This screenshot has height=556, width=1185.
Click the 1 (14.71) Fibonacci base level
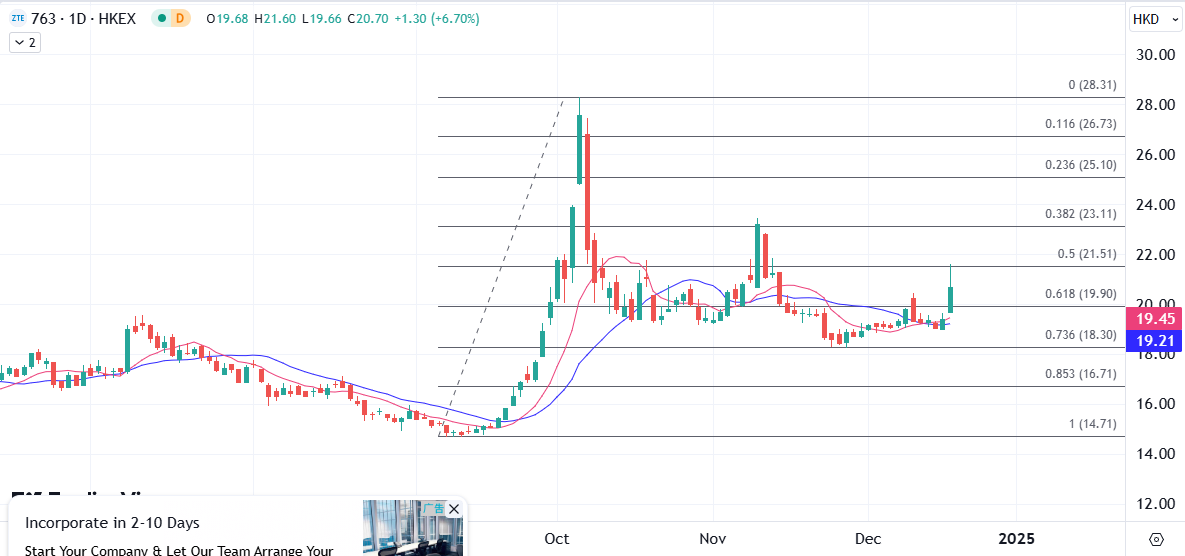1092,424
